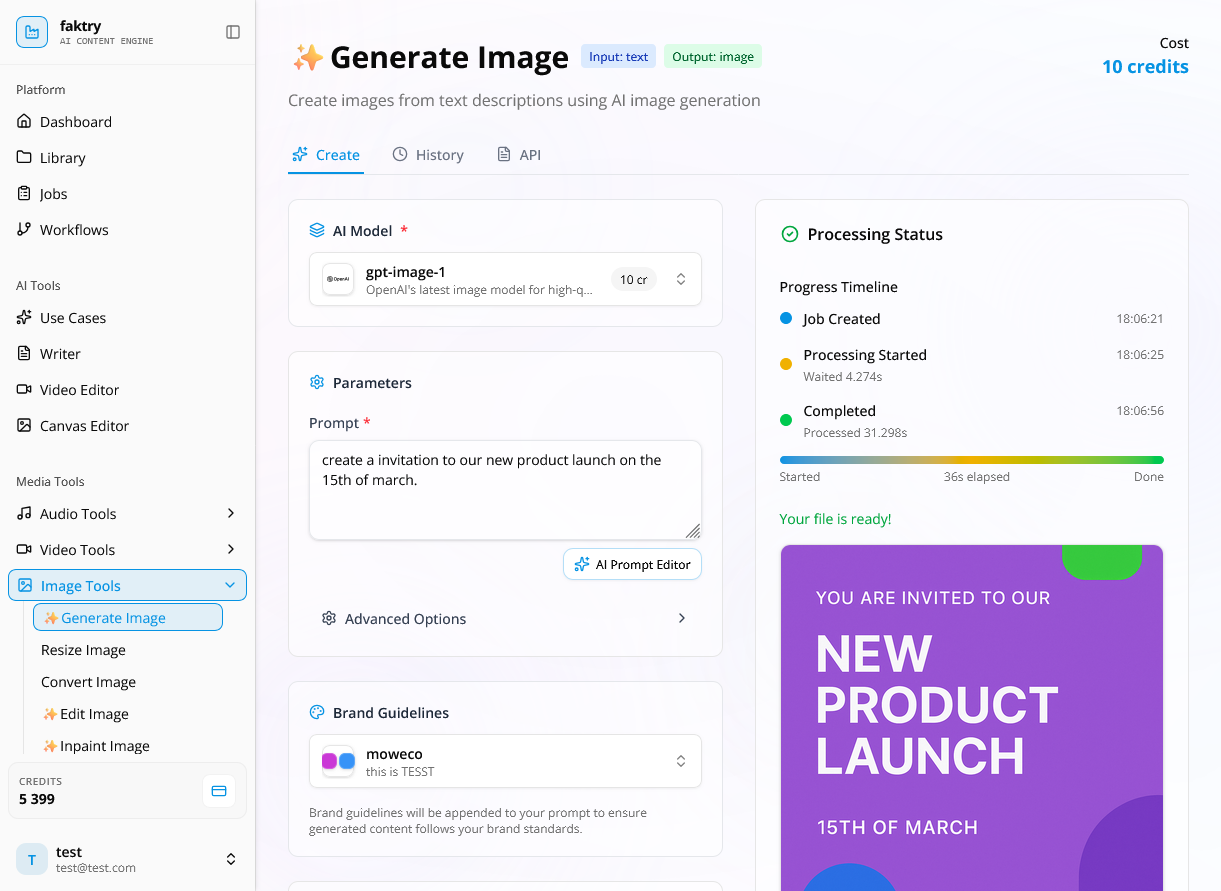Expand the Video Tools submenu chevron

tap(231, 549)
